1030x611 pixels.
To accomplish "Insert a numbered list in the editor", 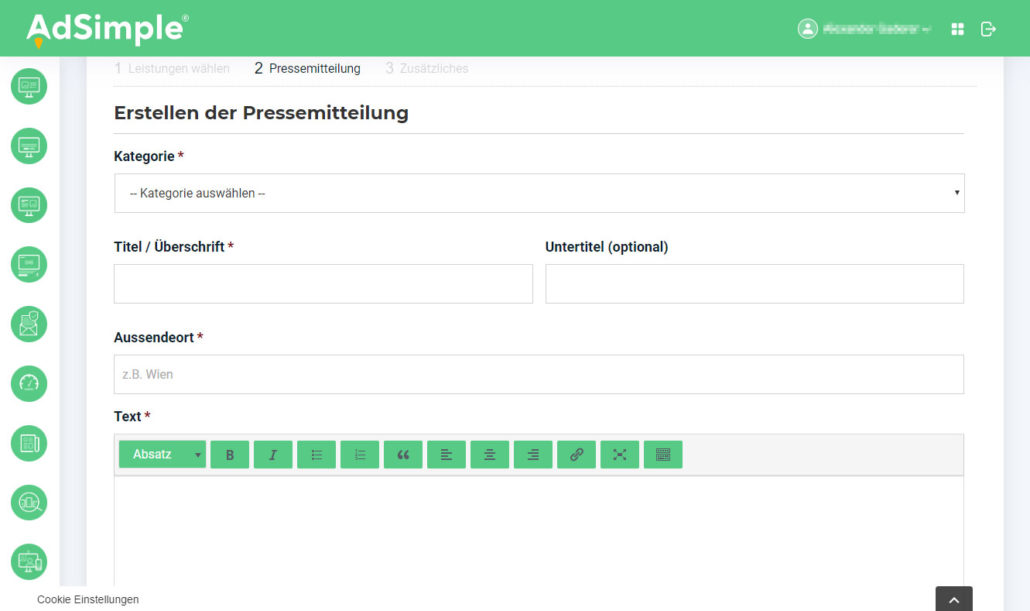I will [359, 454].
